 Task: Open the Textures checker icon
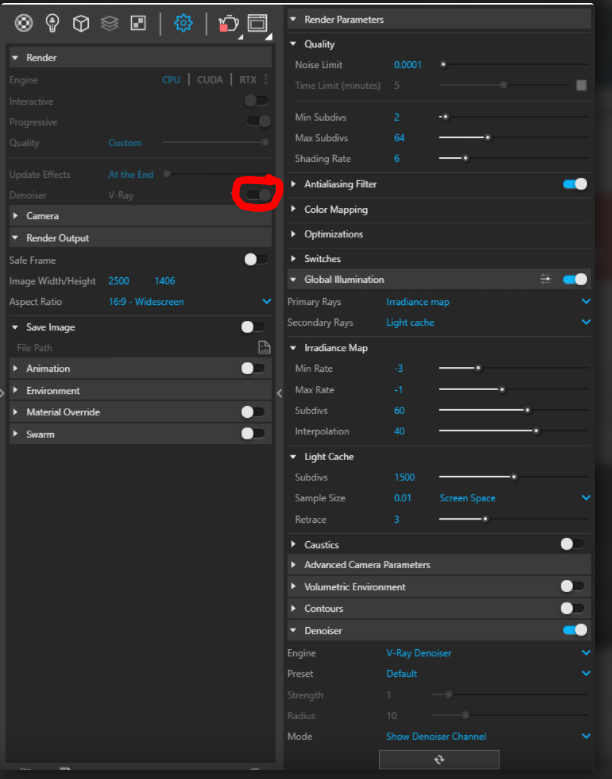click(x=138, y=22)
